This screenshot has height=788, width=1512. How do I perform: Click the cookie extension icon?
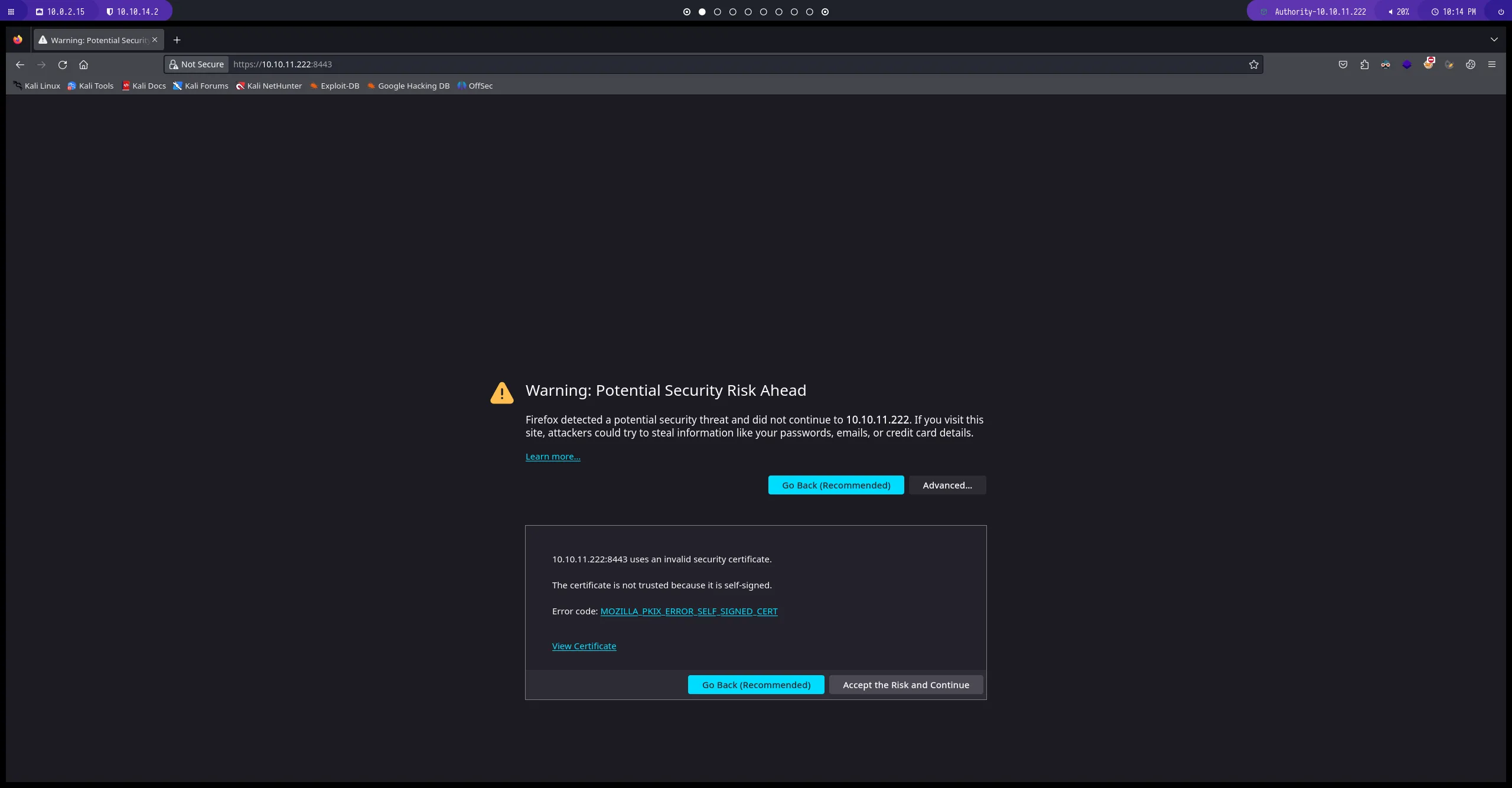pos(1470,64)
